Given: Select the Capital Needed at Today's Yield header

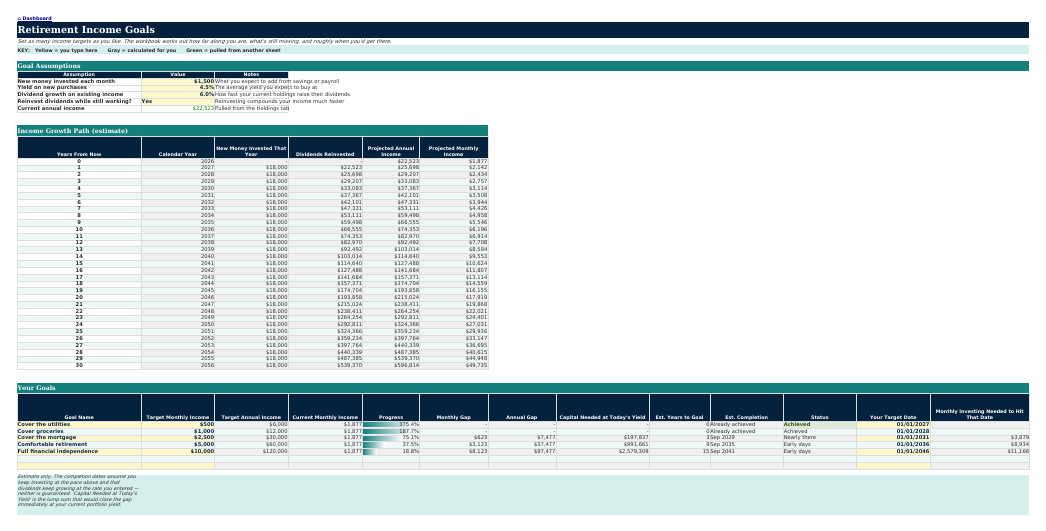Looking at the screenshot, I should (x=602, y=408).
